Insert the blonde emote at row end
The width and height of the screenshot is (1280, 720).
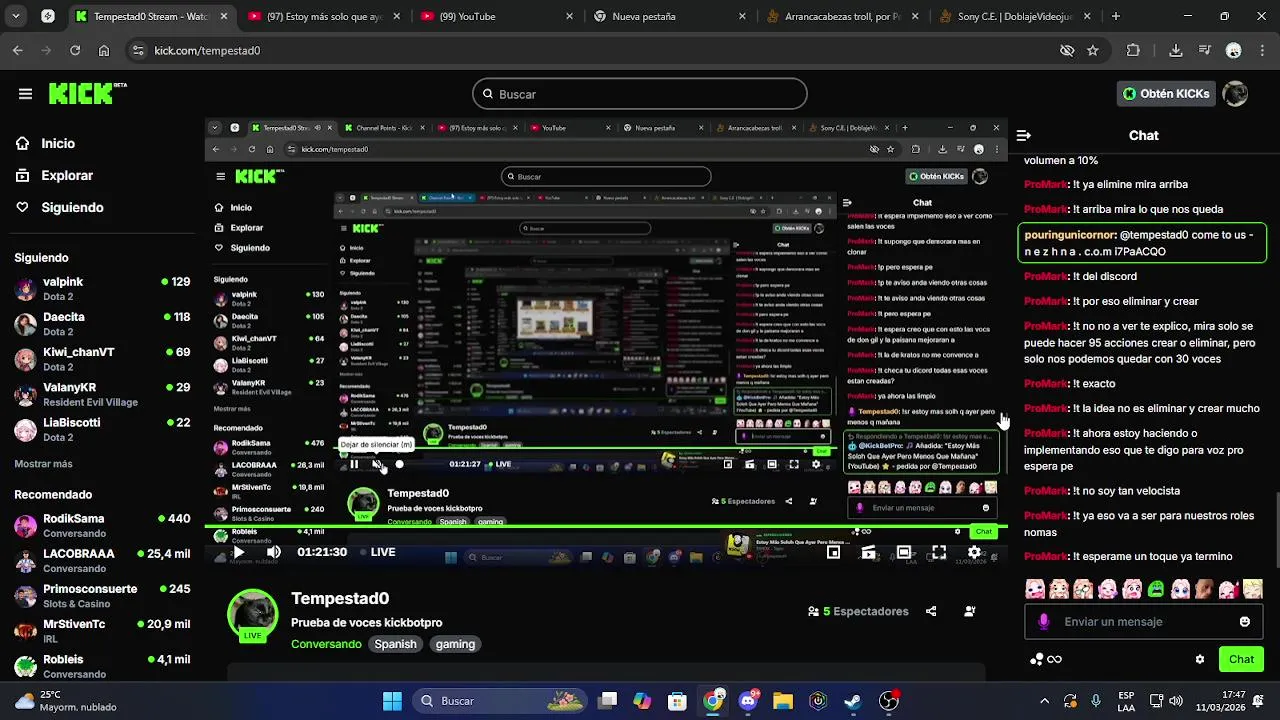1253,589
